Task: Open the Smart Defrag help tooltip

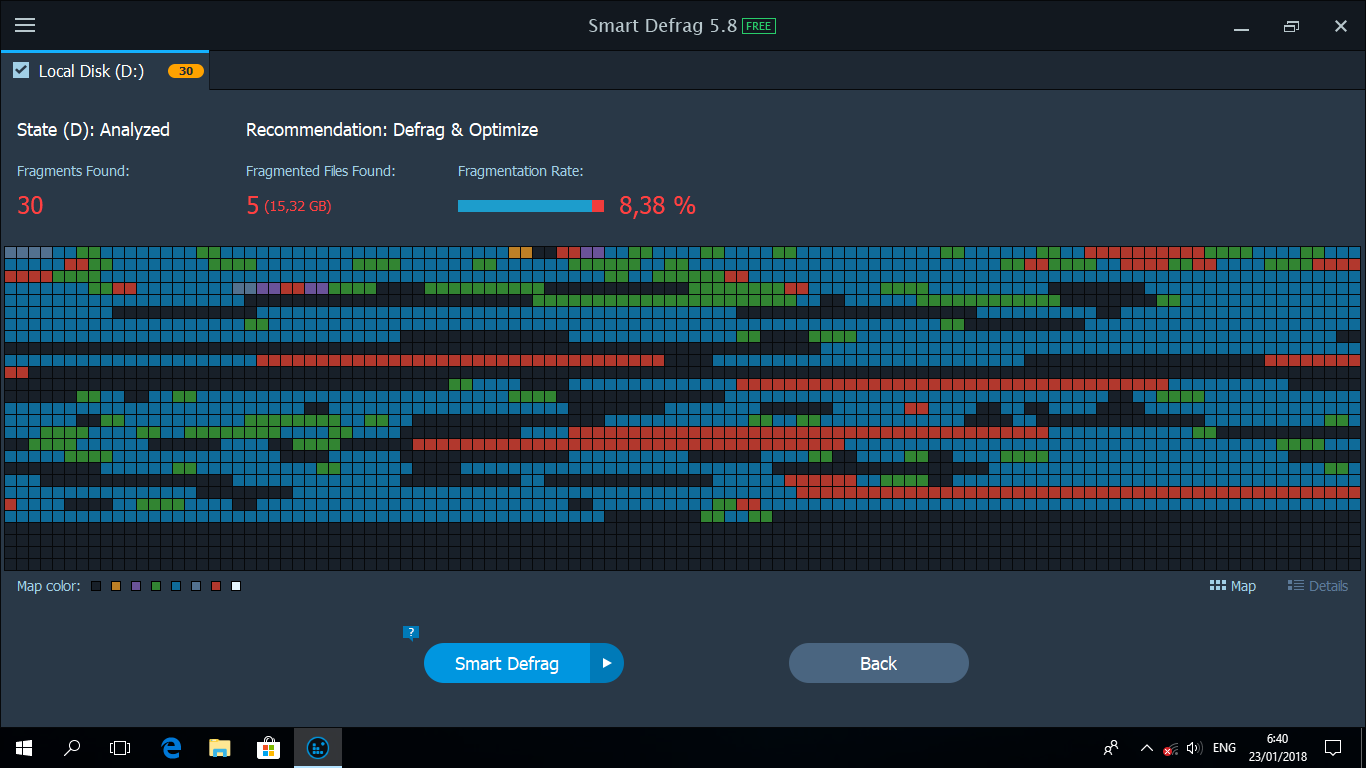Action: [410, 631]
